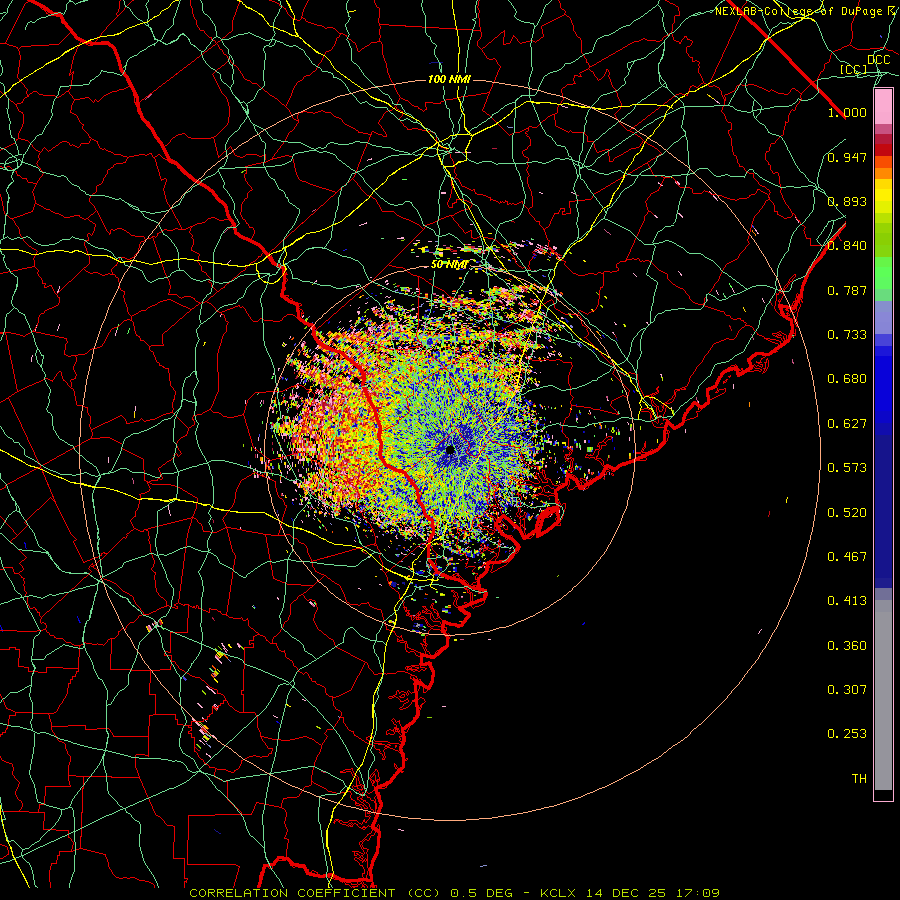Image resolution: width=900 pixels, height=900 pixels.
Task: Click the 0.947 color scale label
Action: pyautogui.click(x=847, y=157)
